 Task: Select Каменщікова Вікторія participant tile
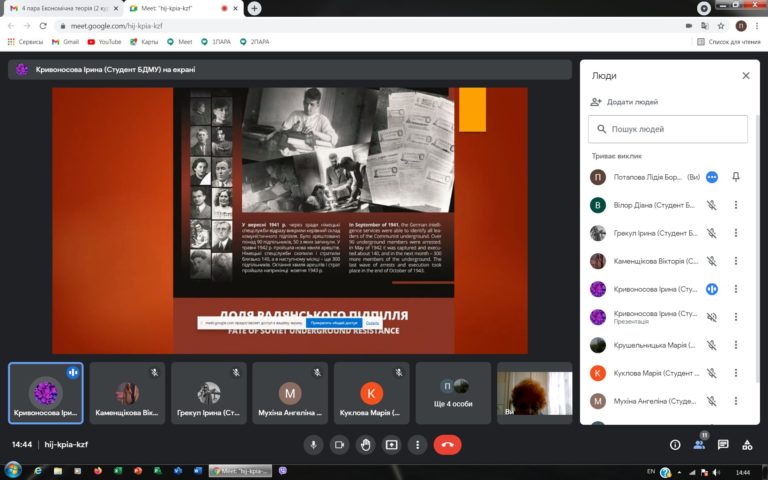tap(127, 393)
